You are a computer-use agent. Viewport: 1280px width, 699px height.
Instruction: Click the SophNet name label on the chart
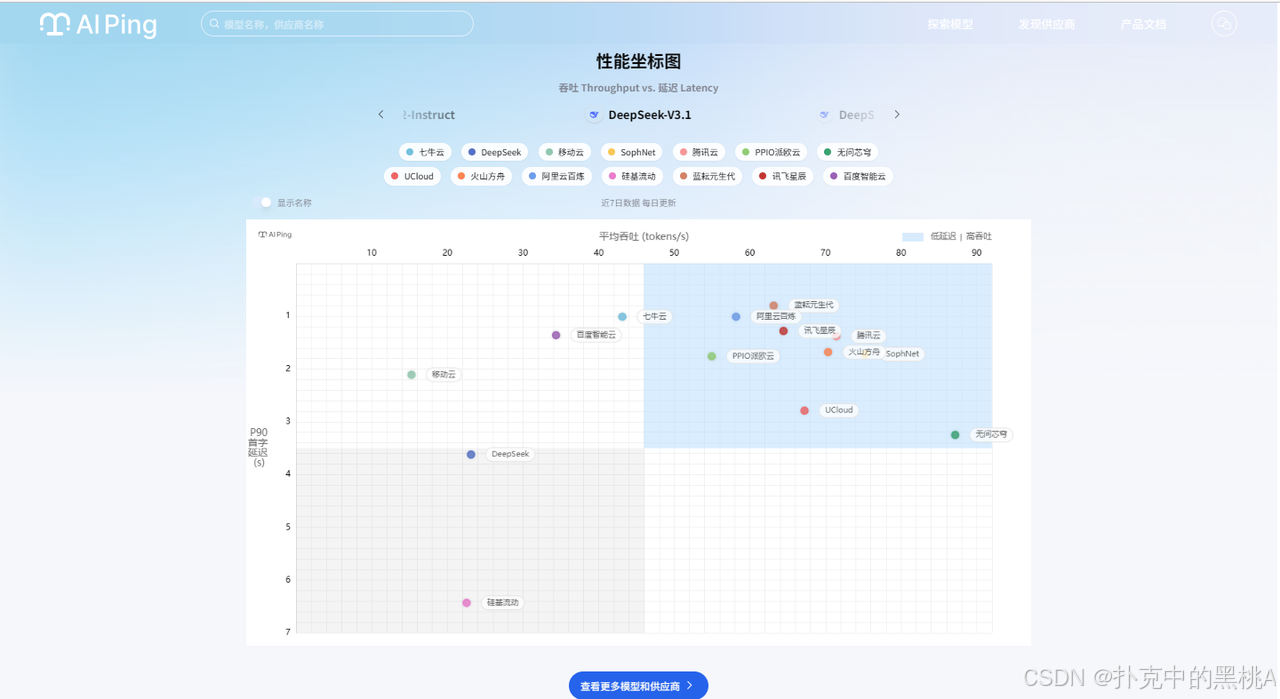(903, 354)
